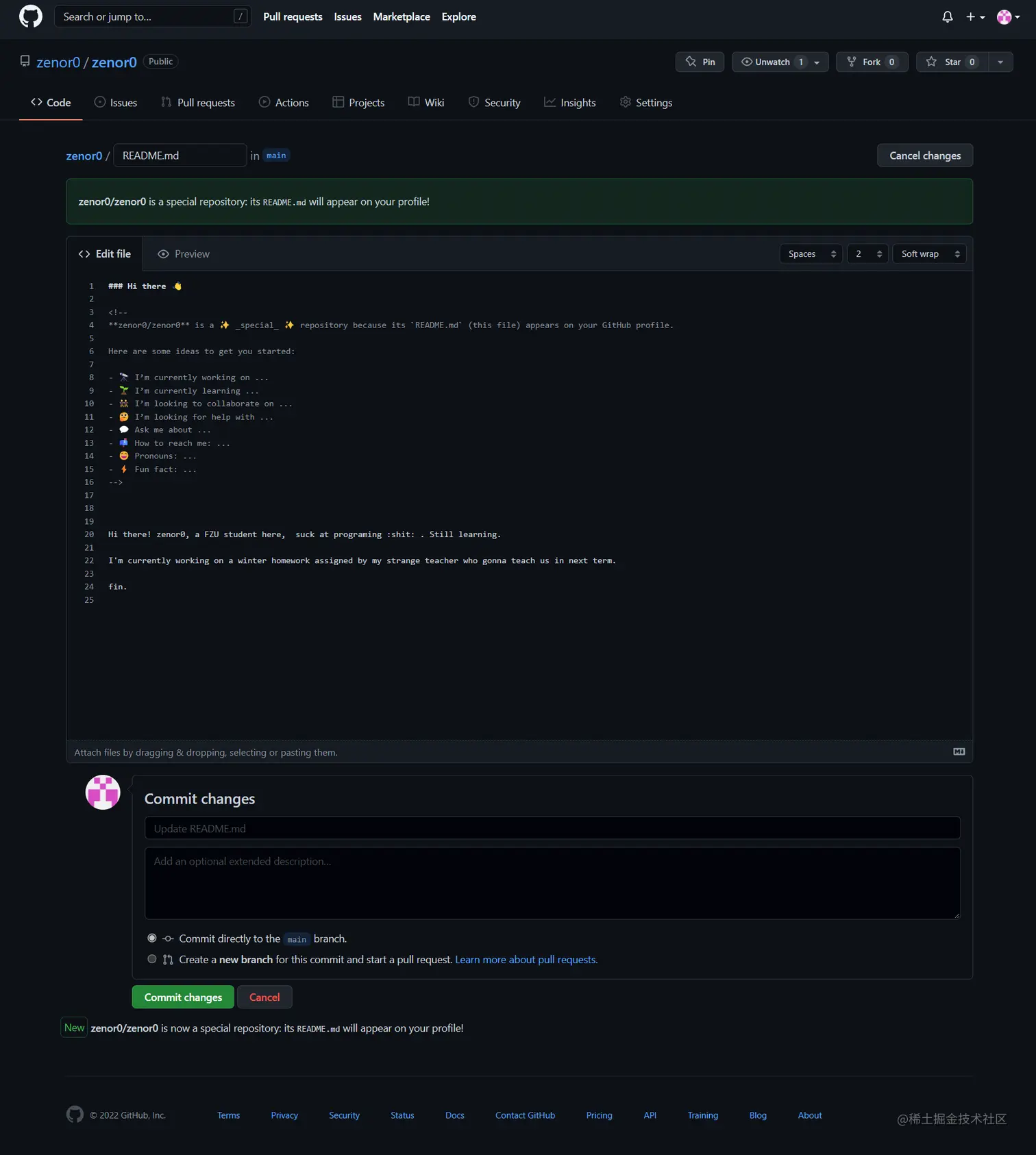Open the Training footer link
1036x1155 pixels.
point(703,1115)
